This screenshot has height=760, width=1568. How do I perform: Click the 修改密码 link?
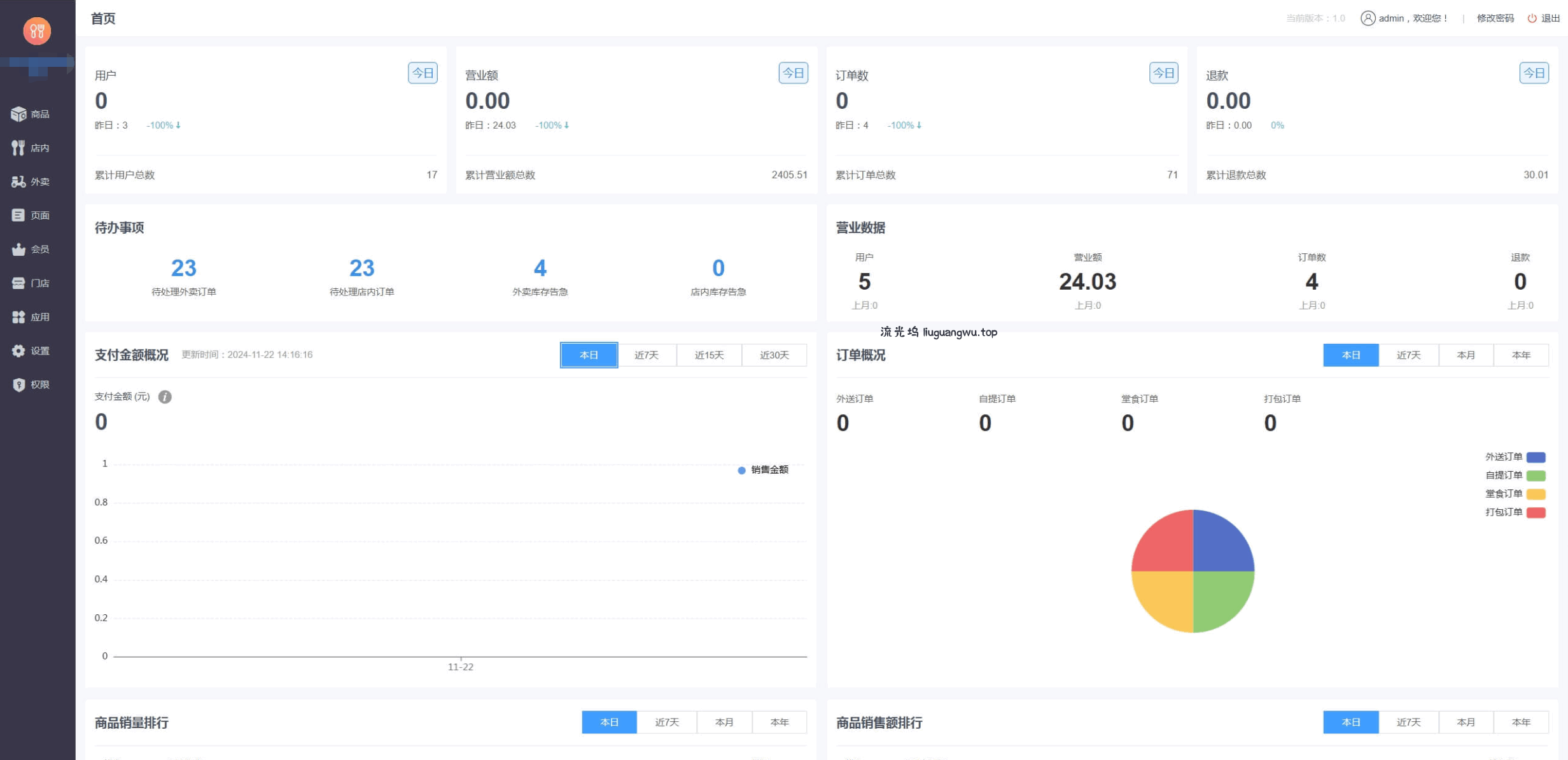[x=1495, y=18]
